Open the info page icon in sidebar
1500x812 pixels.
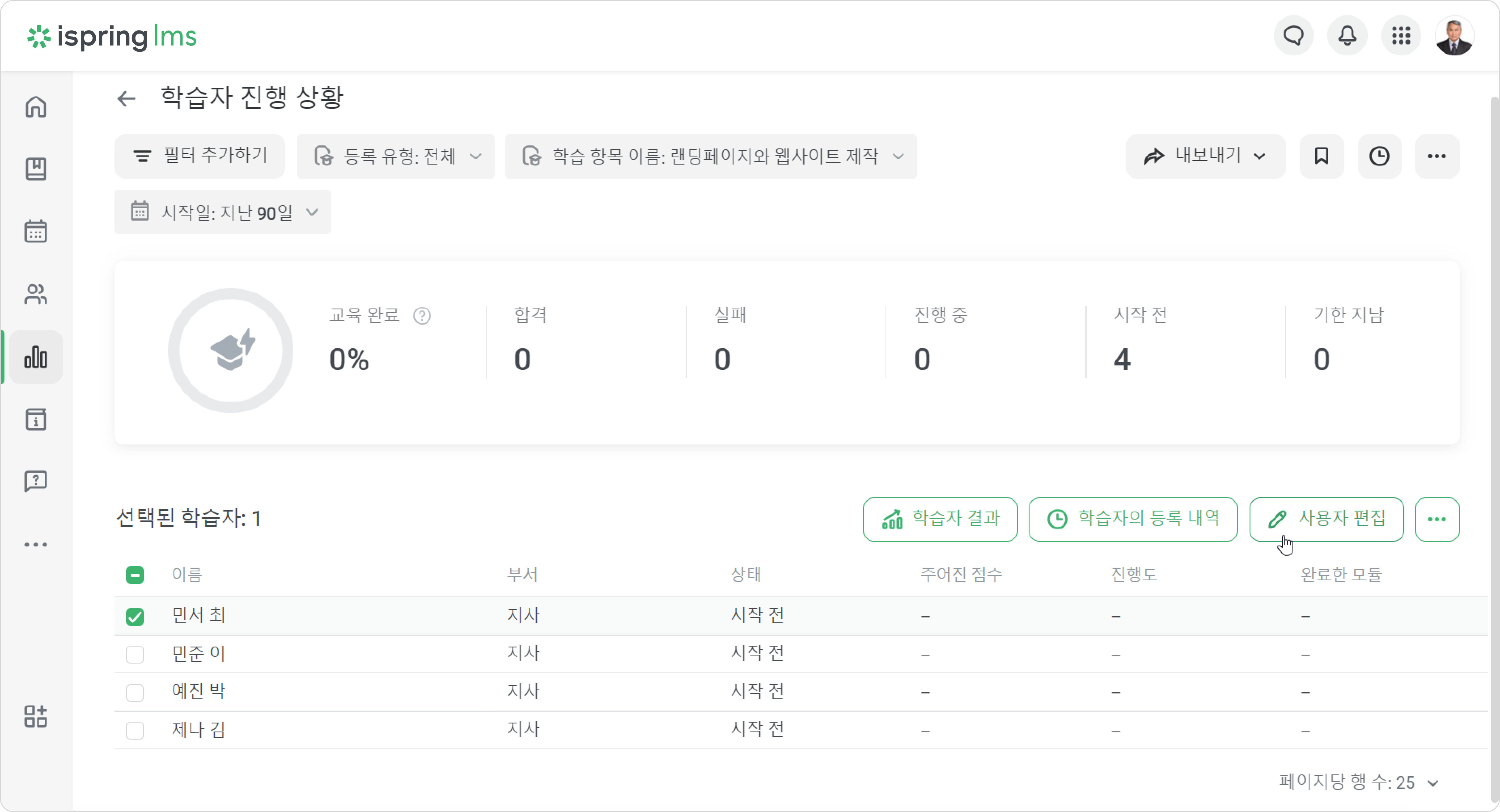tap(36, 419)
